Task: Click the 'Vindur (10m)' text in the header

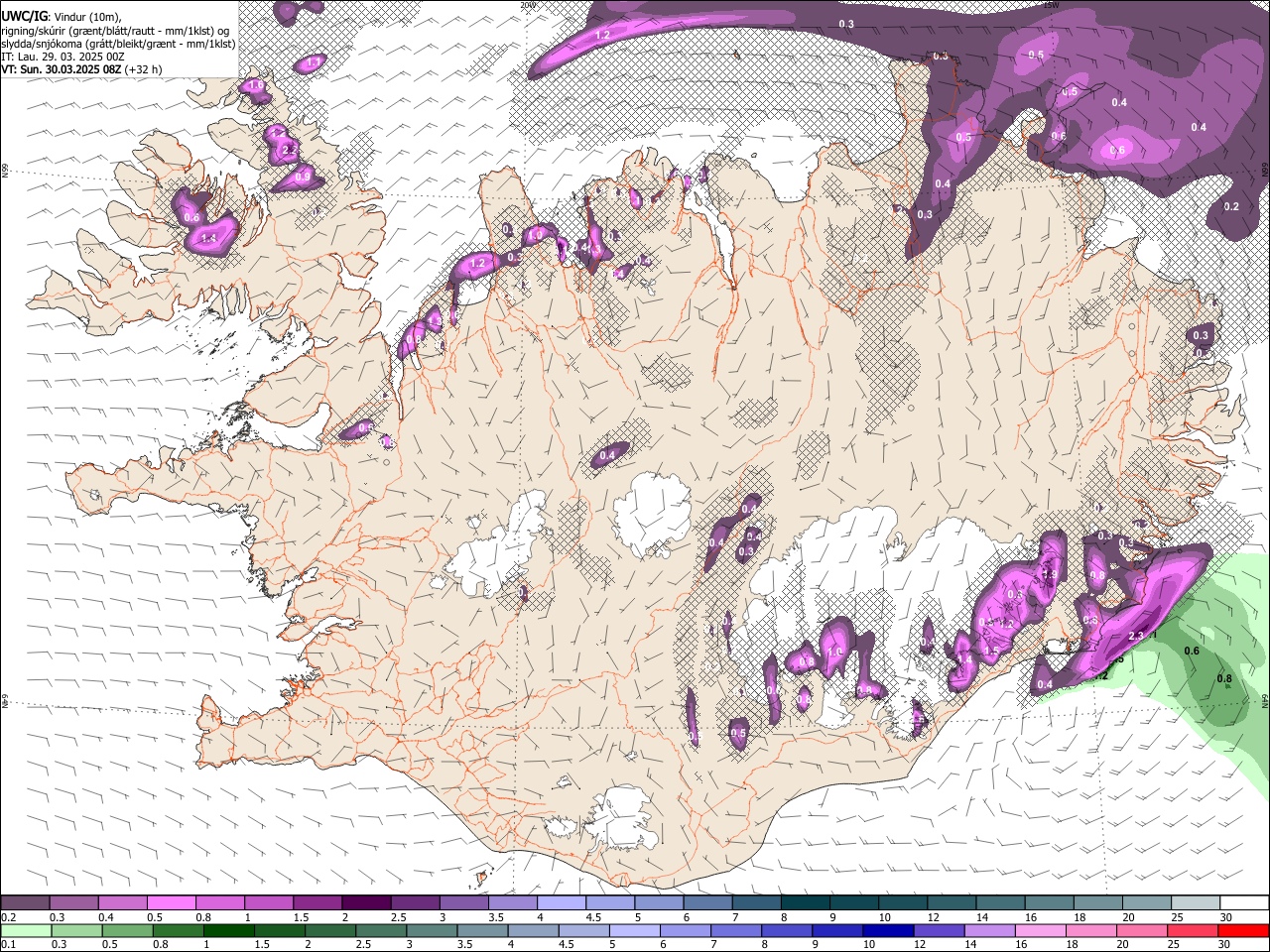Action: pos(86,16)
